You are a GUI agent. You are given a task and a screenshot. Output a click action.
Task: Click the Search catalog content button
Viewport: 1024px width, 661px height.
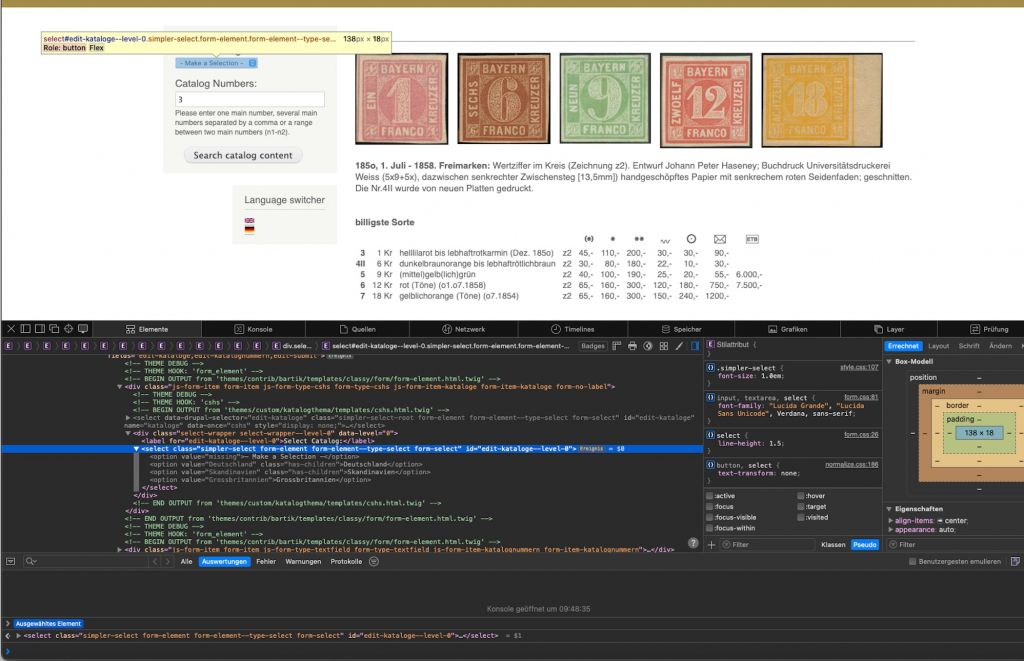click(243, 155)
